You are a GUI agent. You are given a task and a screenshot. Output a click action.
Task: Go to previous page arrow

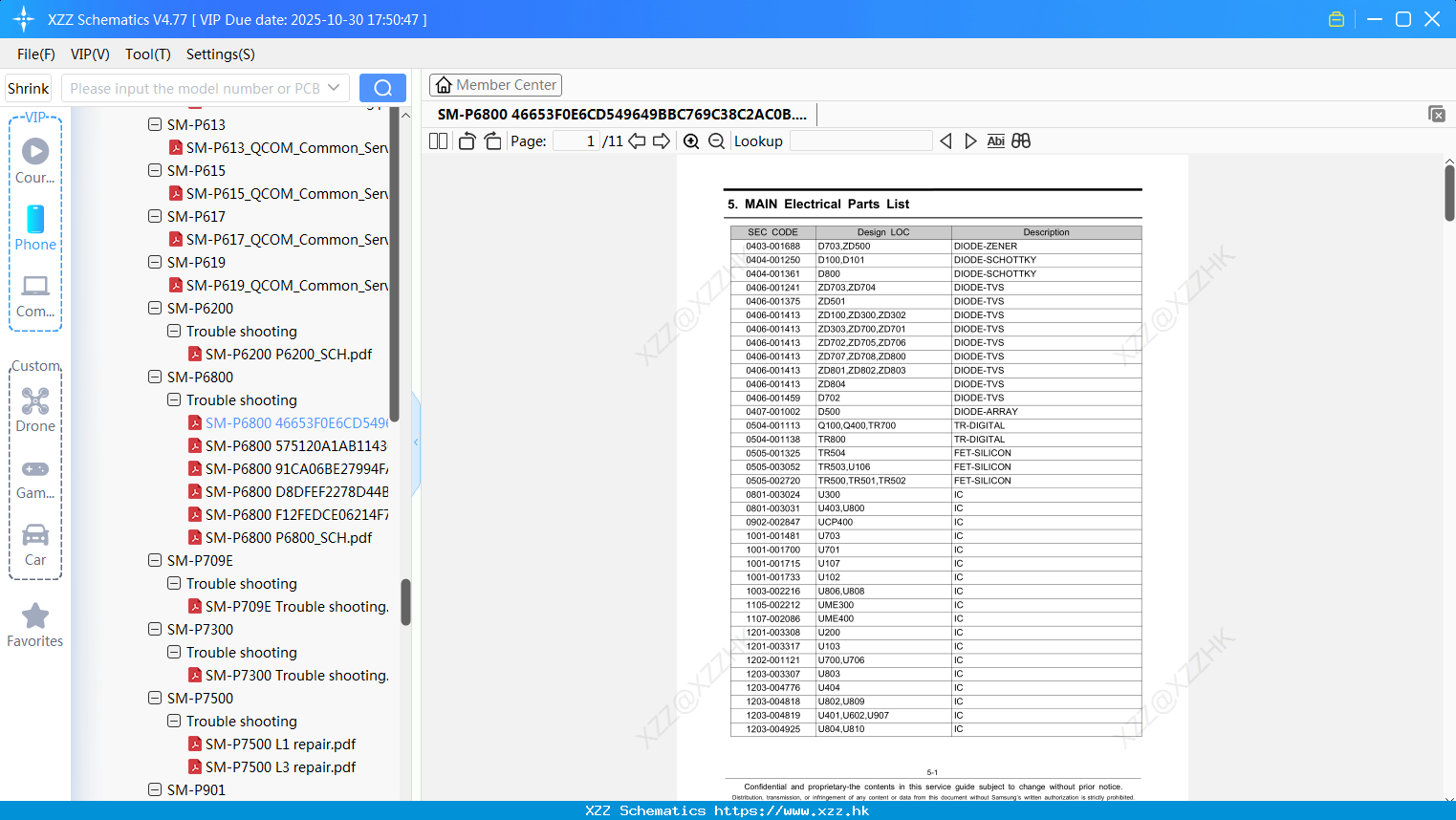click(637, 140)
